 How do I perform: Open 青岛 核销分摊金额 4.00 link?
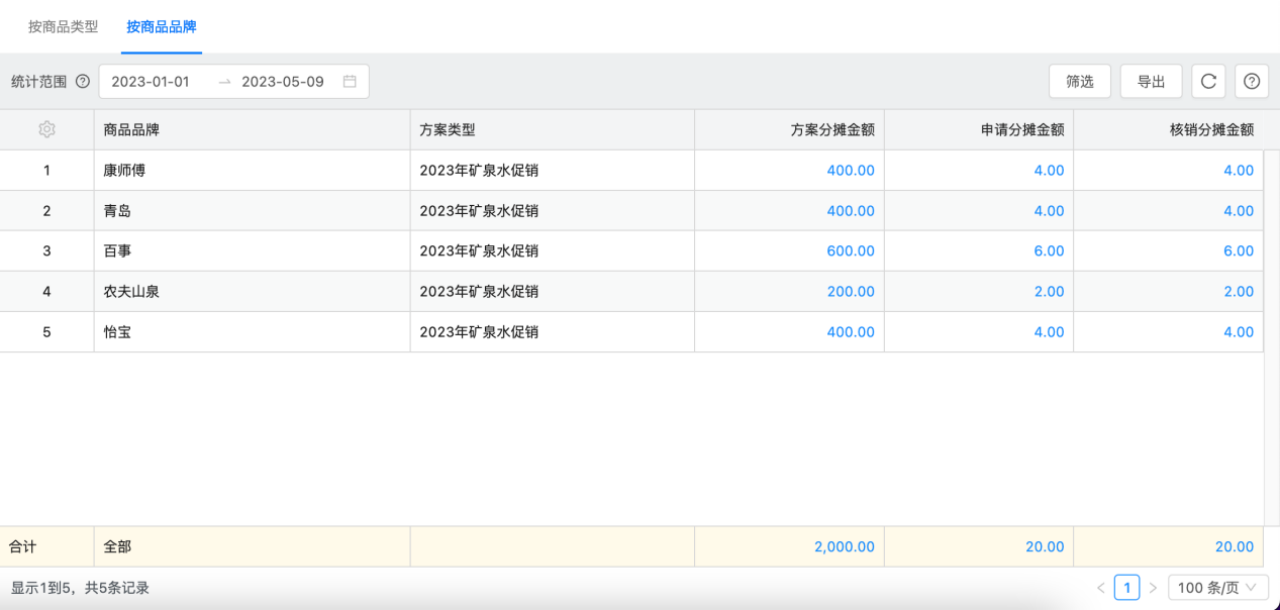pos(1239,211)
